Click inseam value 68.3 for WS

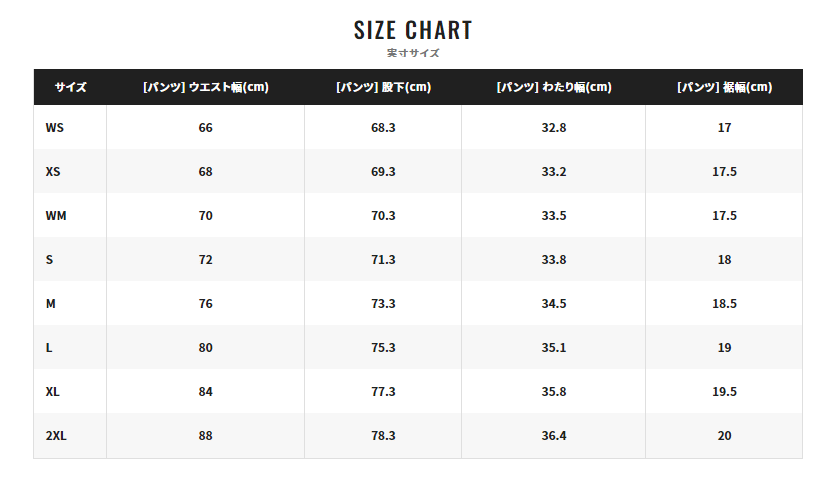click(383, 127)
